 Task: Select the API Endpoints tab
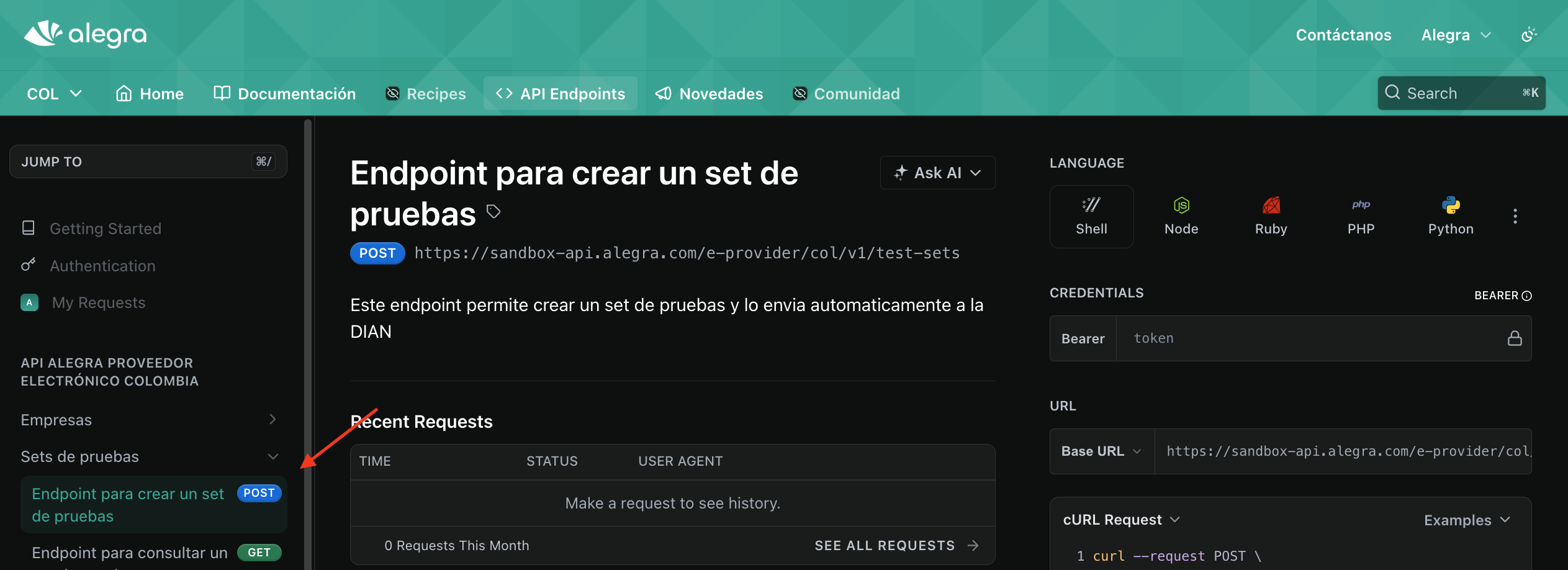[561, 94]
